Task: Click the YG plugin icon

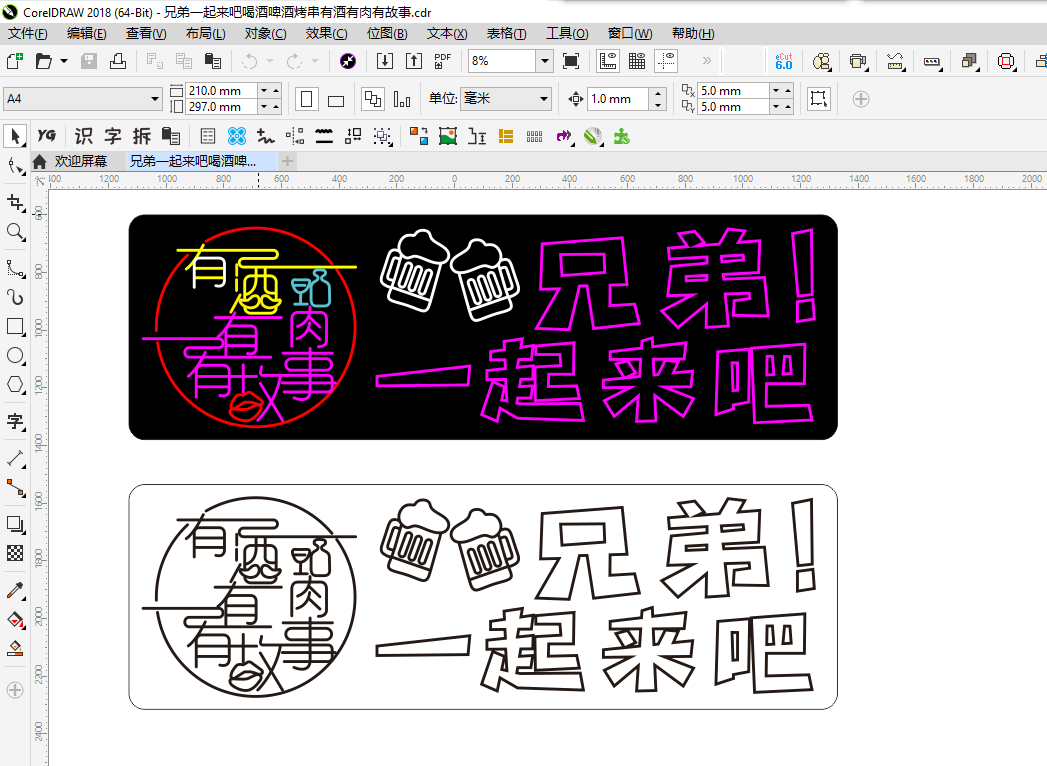Action: pos(46,136)
